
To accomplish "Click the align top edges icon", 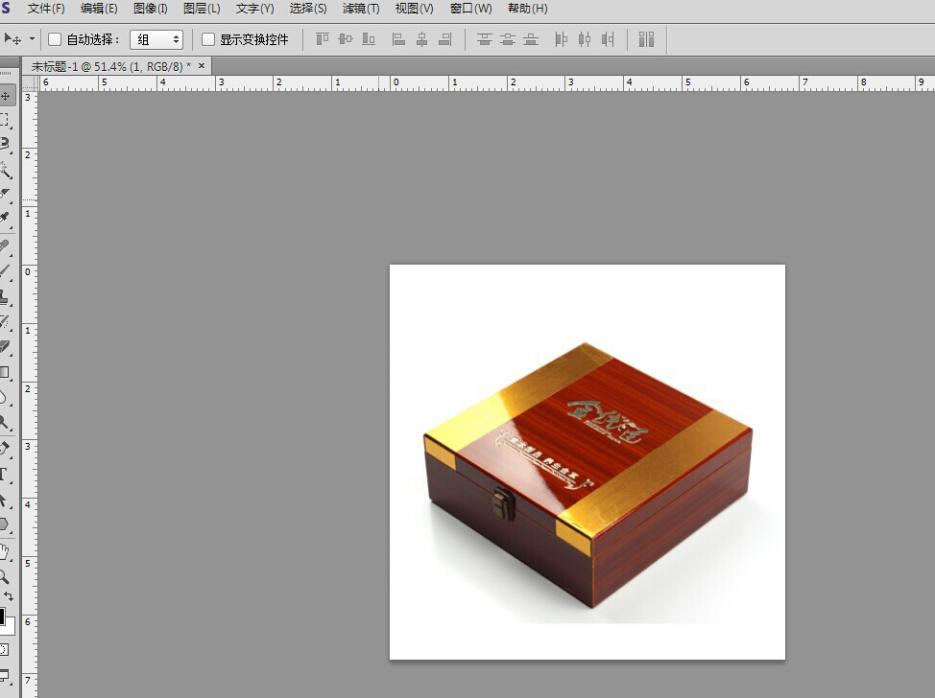I will click(x=322, y=39).
